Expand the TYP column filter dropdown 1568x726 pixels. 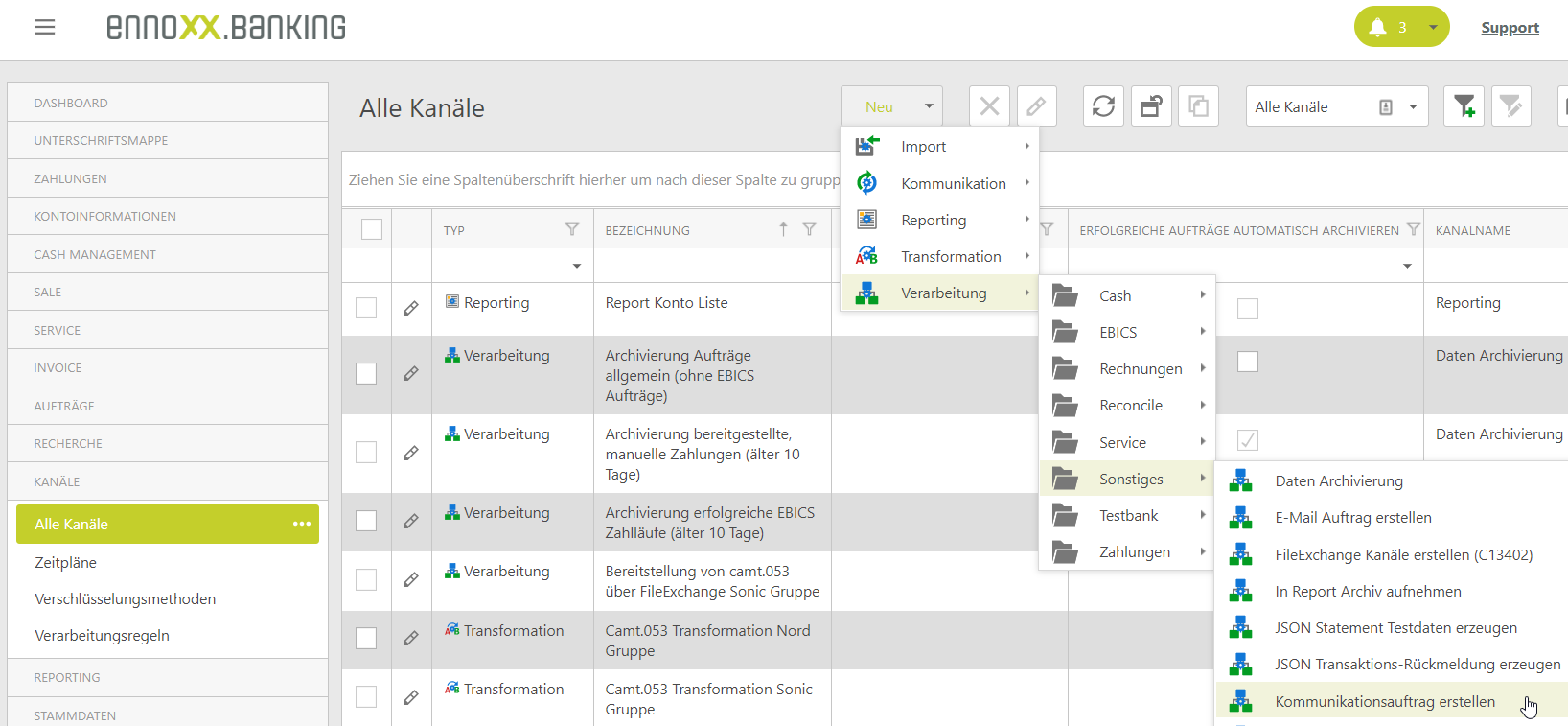577,266
